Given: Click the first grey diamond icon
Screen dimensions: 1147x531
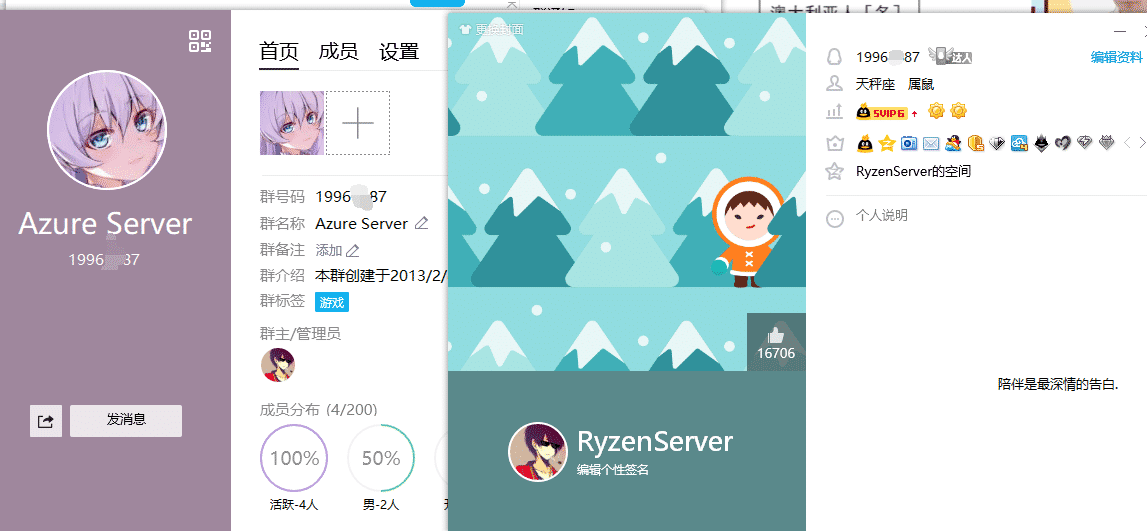Looking at the screenshot, I should [997, 143].
